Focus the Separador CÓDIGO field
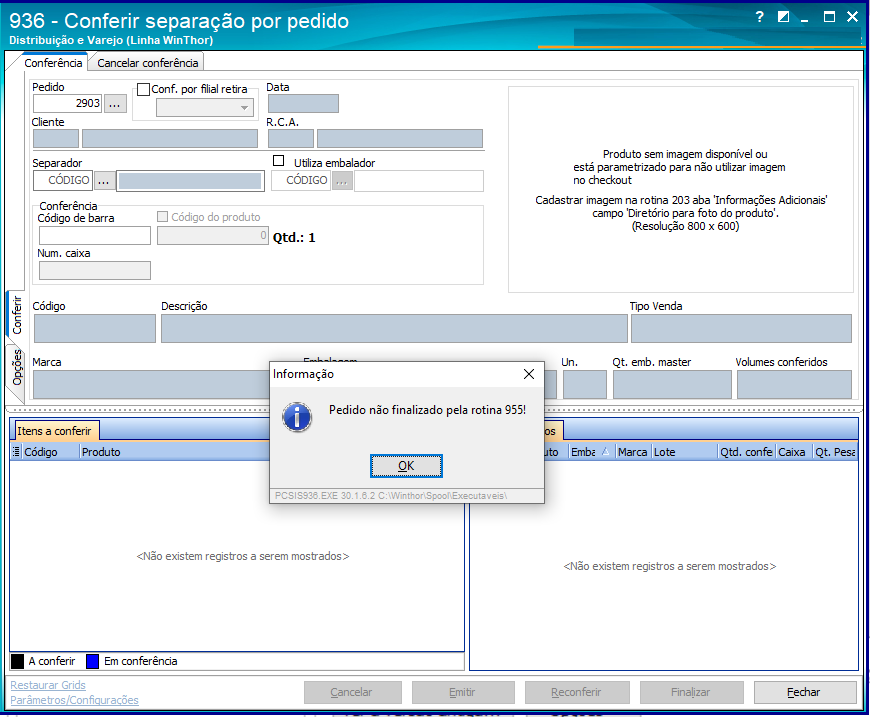Image resolution: width=870 pixels, height=717 pixels. pyautogui.click(x=63, y=180)
